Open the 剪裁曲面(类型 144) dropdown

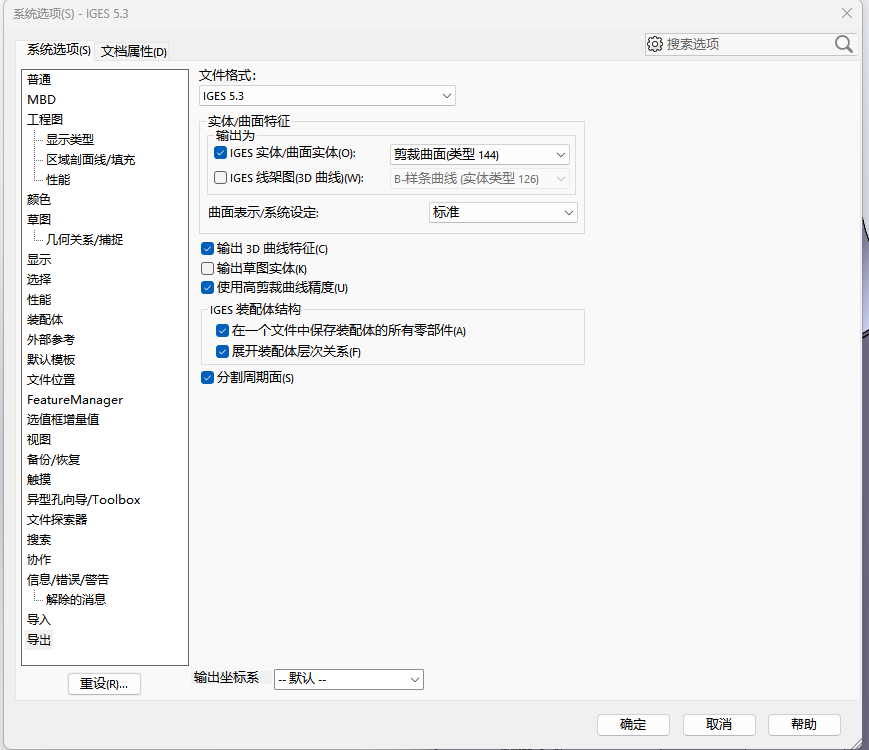pyautogui.click(x=479, y=155)
